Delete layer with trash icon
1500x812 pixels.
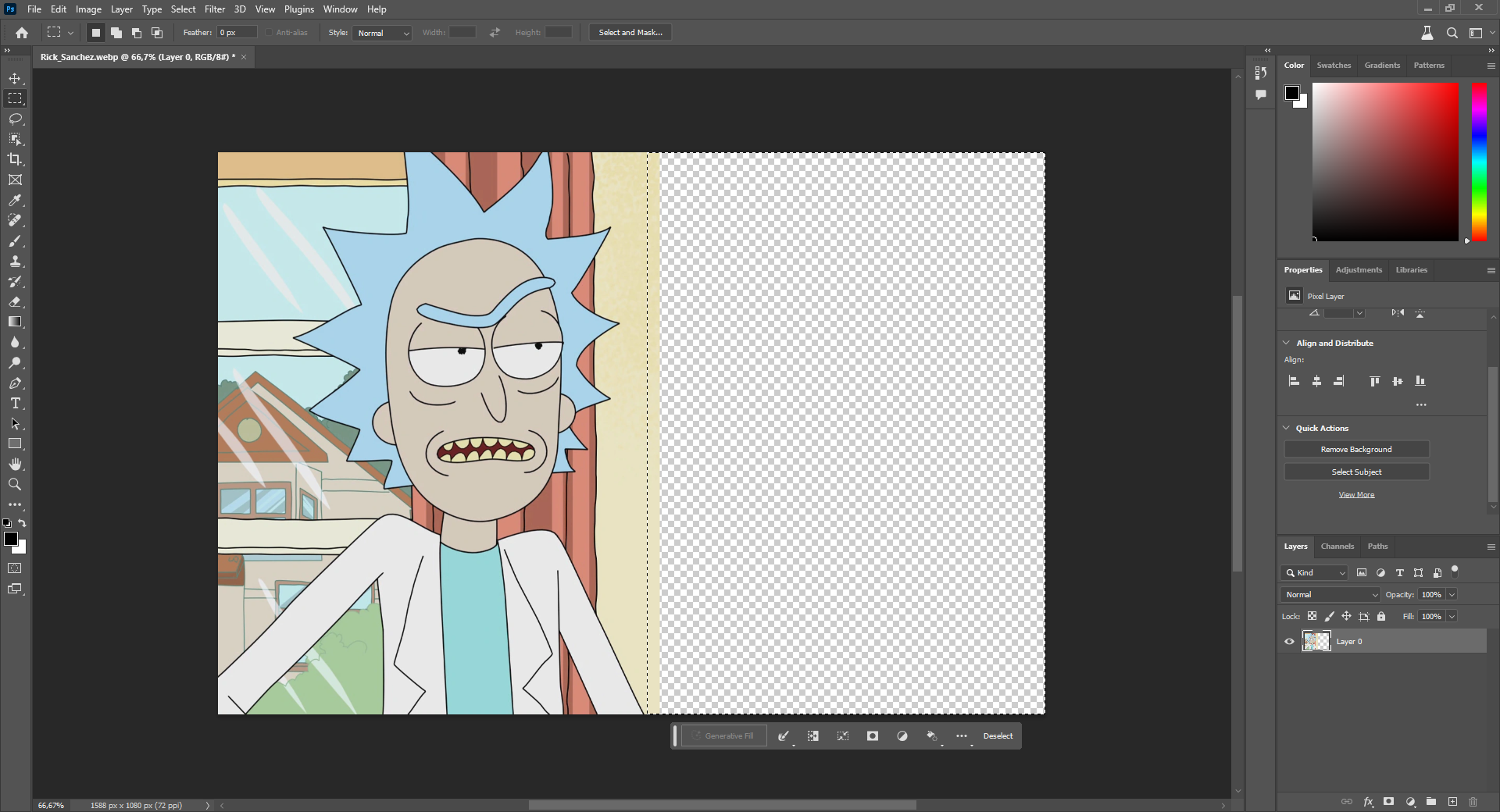point(1473,802)
